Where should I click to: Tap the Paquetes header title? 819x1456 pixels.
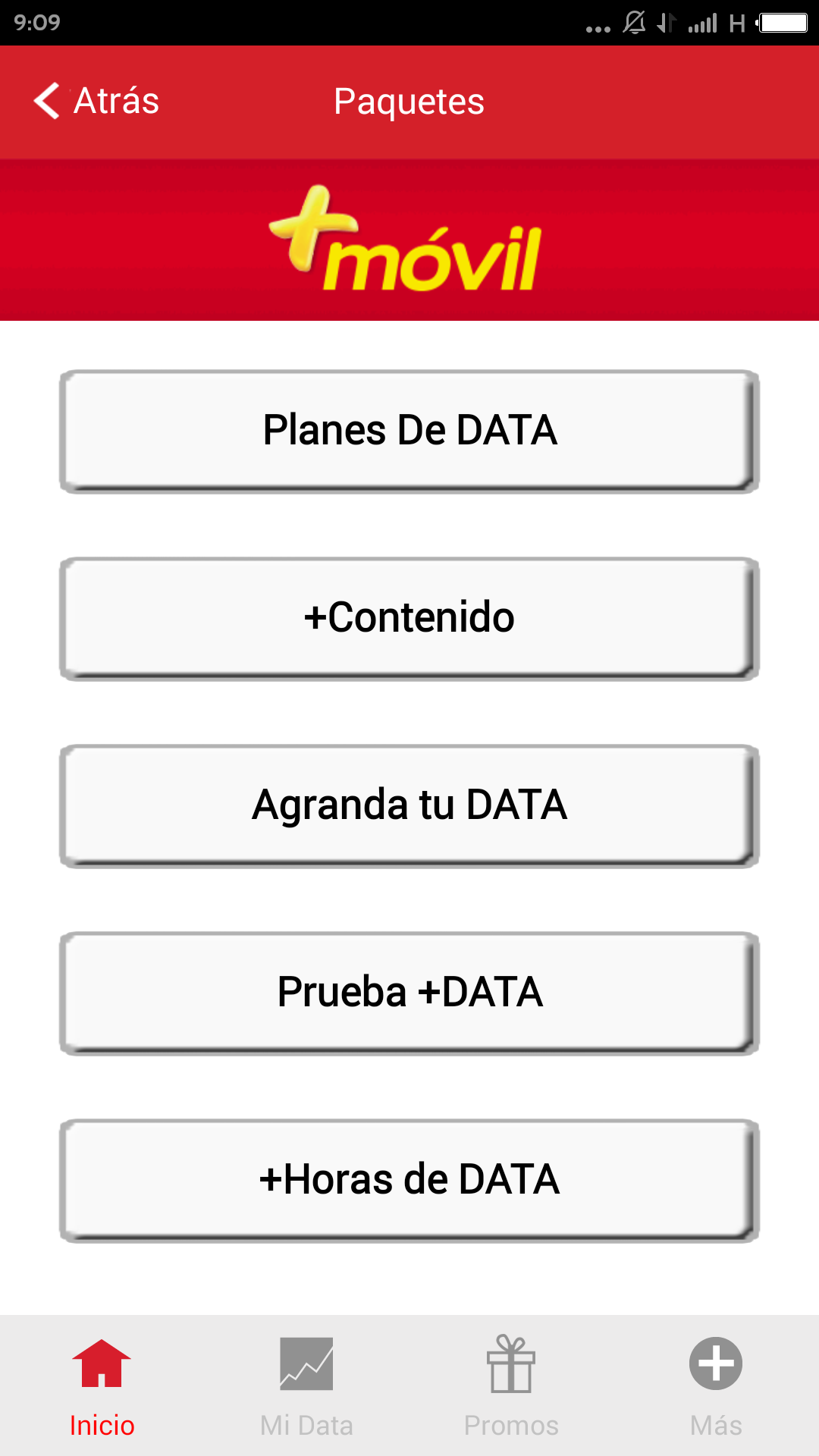[x=409, y=102]
